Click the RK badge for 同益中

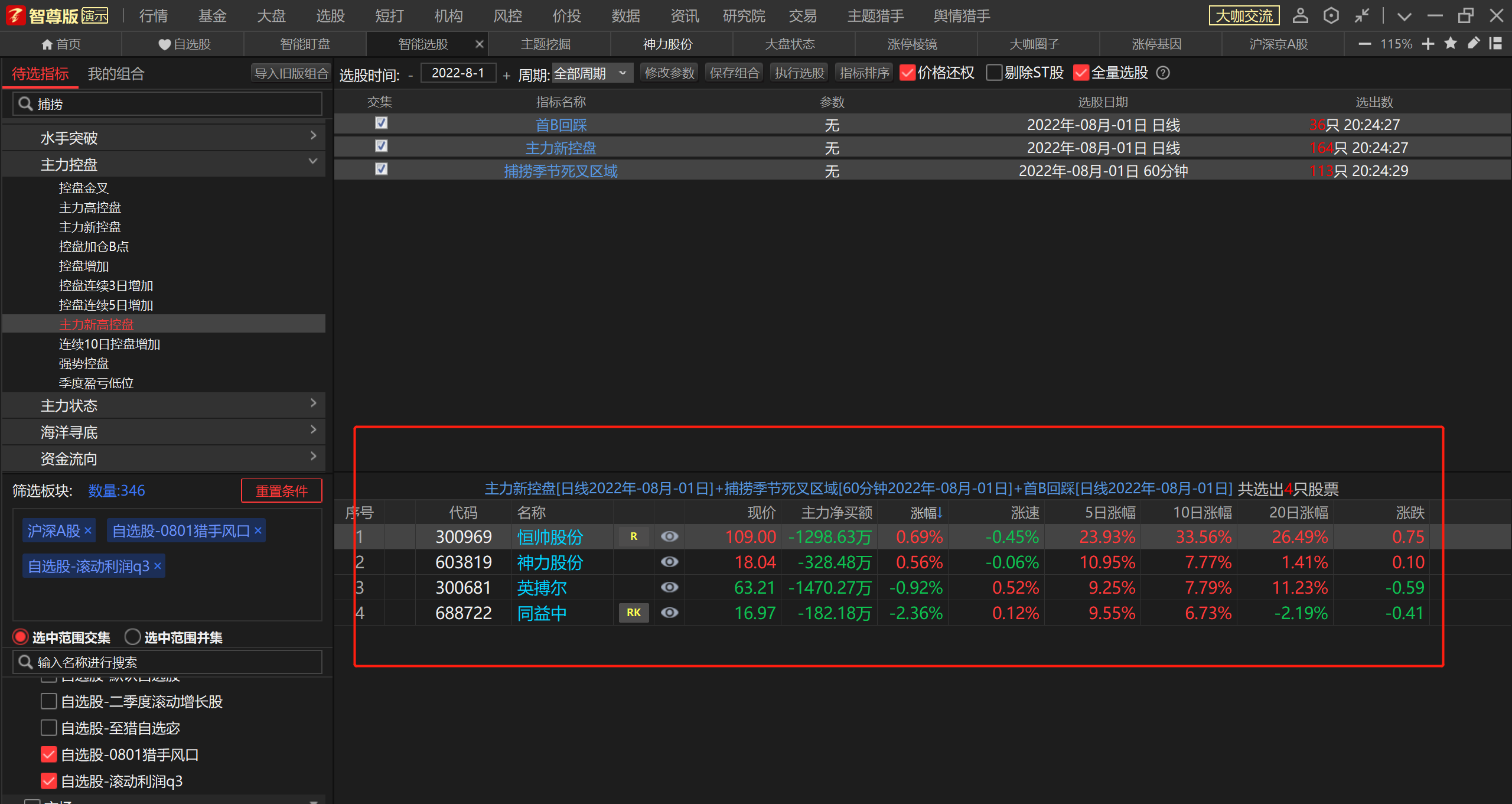coord(634,613)
